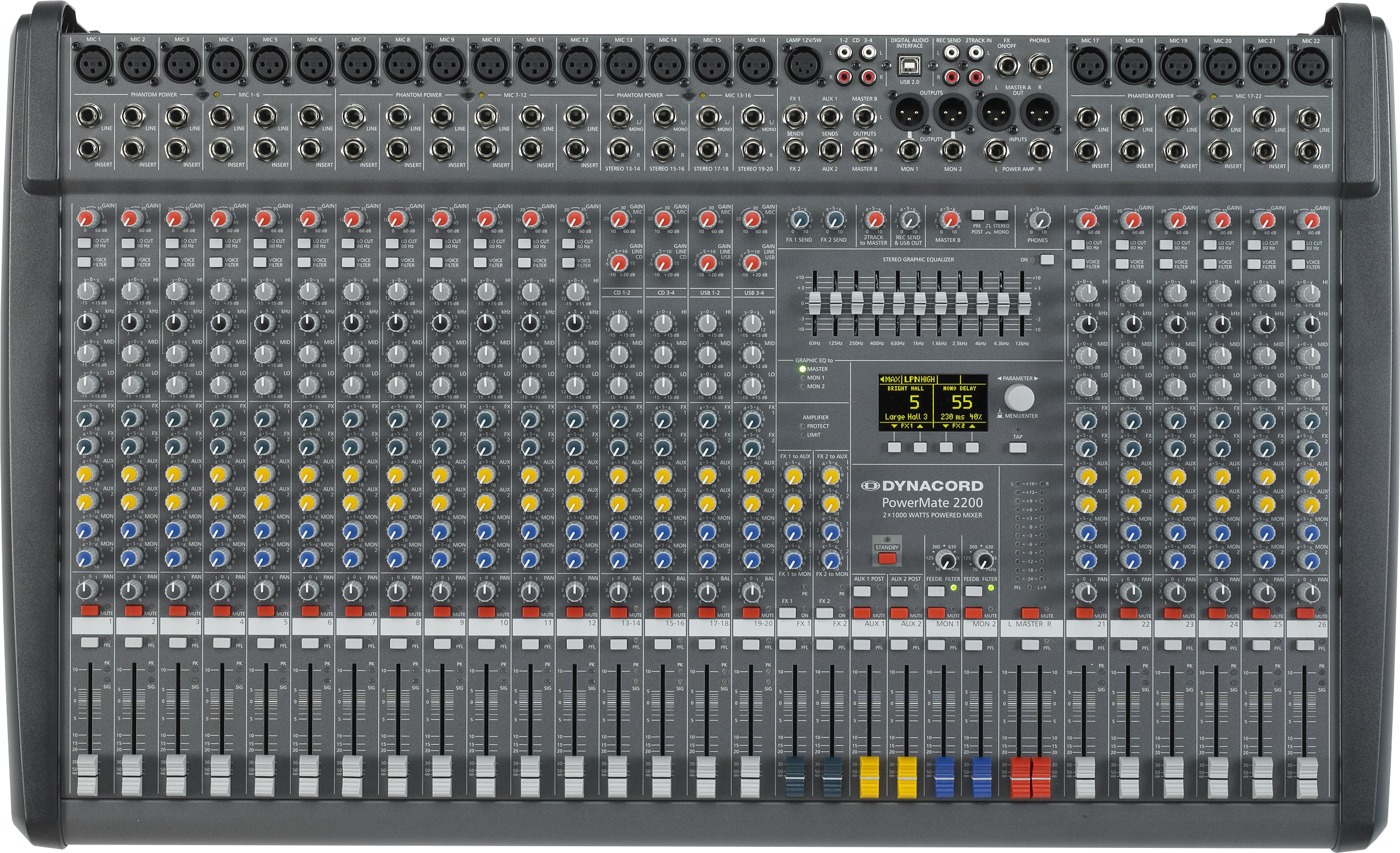Click the MASTER A left XLR output
The height and width of the screenshot is (853, 1400).
pyautogui.click(x=995, y=111)
